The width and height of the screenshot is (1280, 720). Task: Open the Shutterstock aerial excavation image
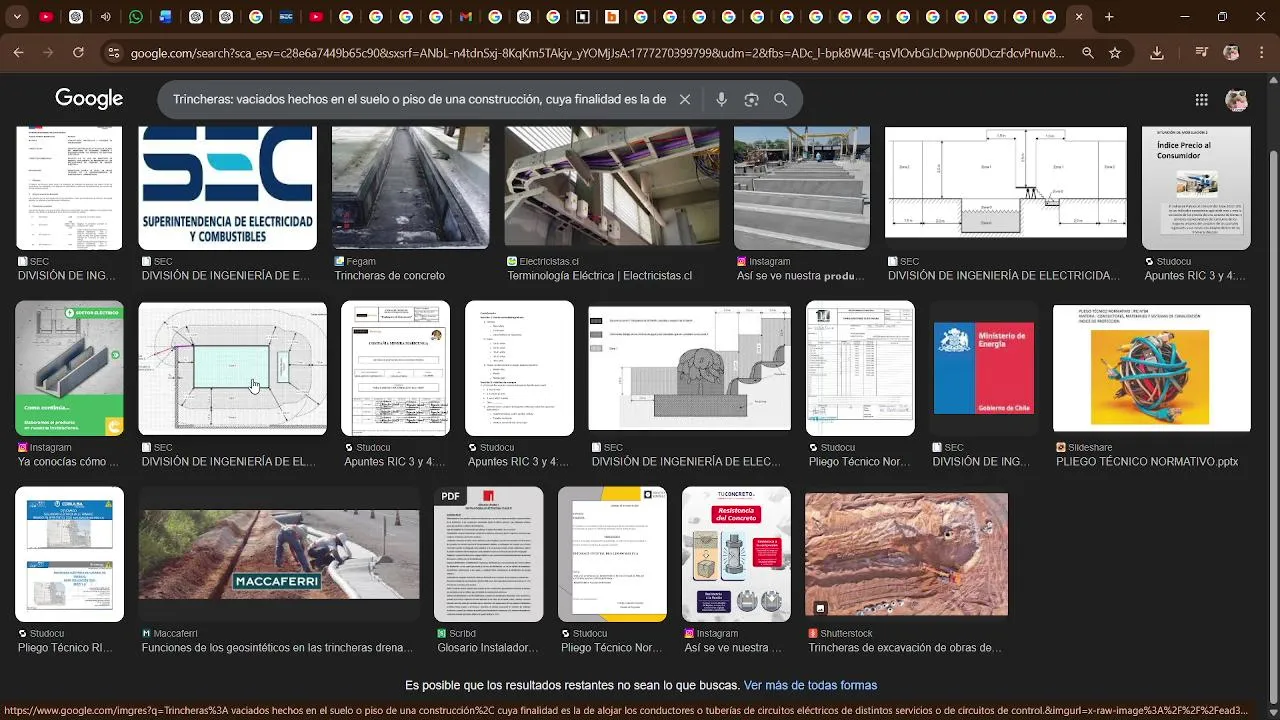[907, 554]
